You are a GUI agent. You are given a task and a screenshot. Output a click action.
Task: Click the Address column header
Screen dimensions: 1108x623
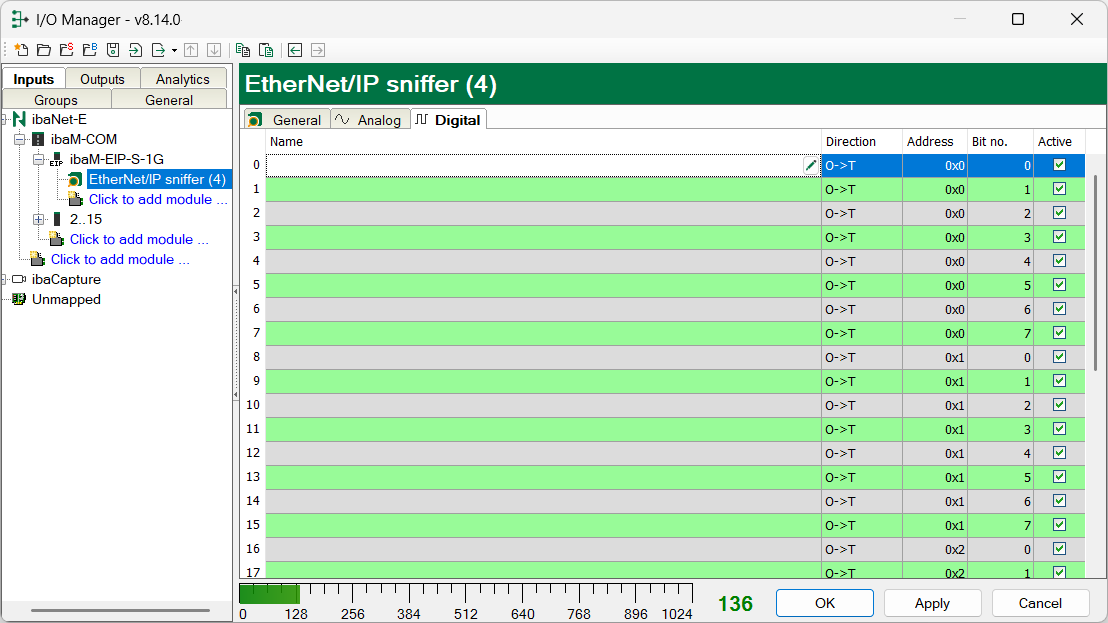pyautogui.click(x=934, y=141)
